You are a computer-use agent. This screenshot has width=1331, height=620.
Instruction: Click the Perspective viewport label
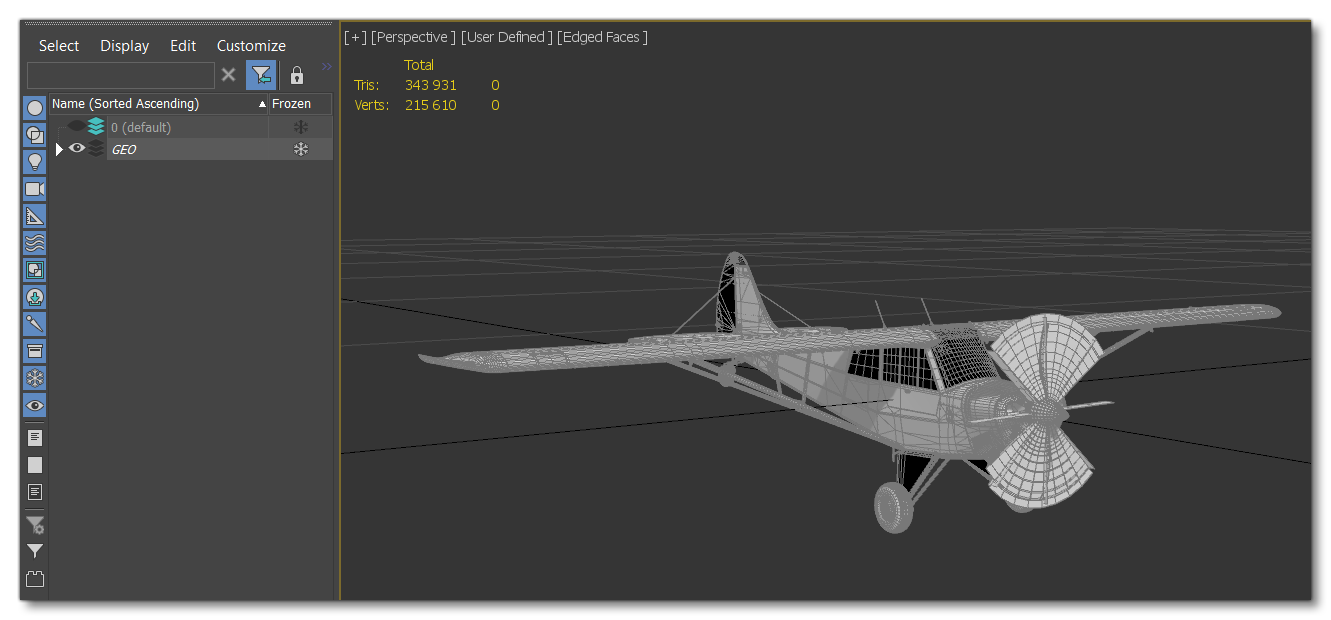(x=413, y=37)
